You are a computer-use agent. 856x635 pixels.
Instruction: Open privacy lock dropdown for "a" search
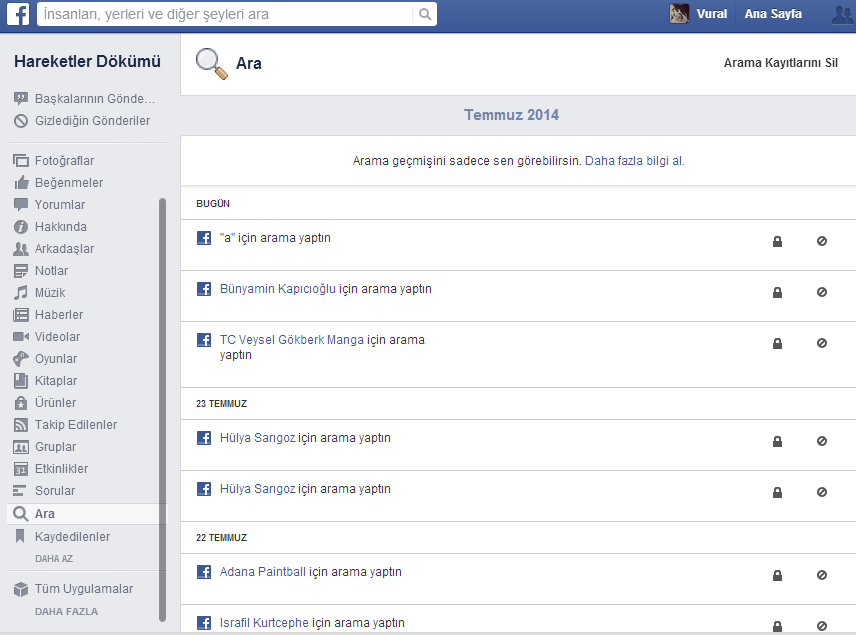coord(777,241)
